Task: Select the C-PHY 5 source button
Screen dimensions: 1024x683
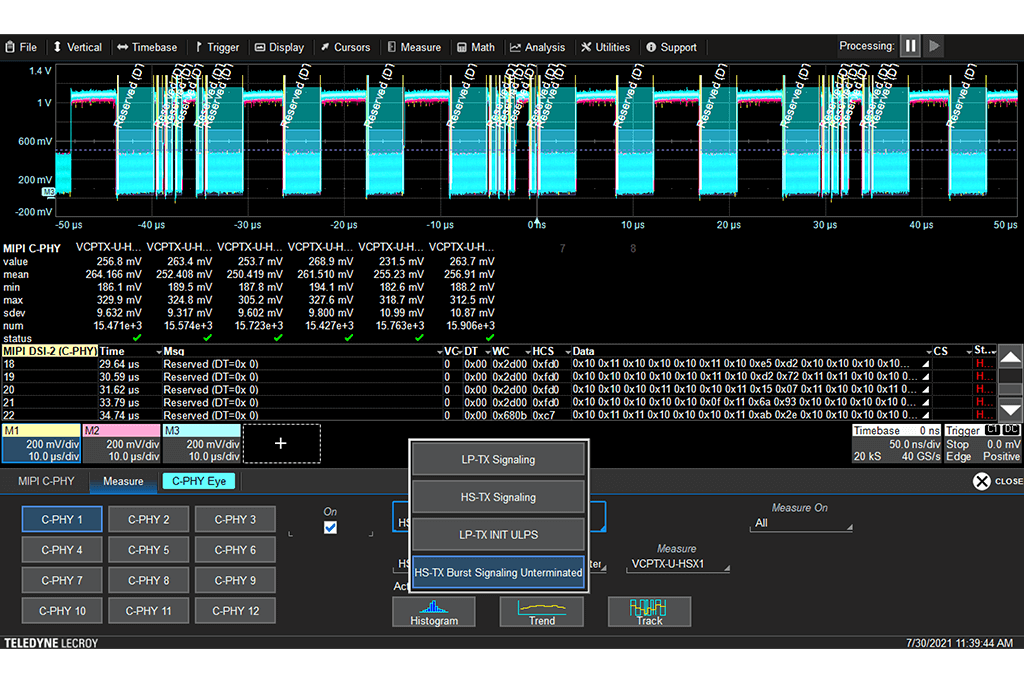Action: 148,549
